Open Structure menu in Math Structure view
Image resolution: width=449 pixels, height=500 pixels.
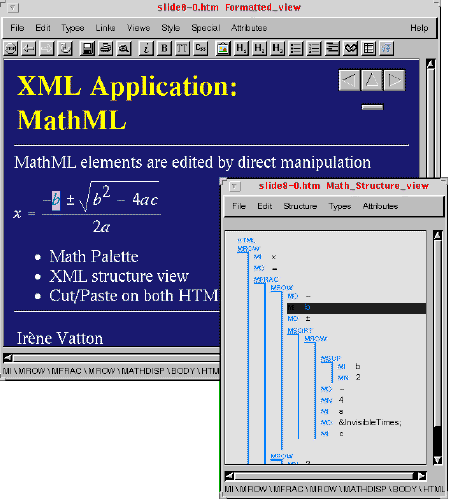click(x=300, y=206)
